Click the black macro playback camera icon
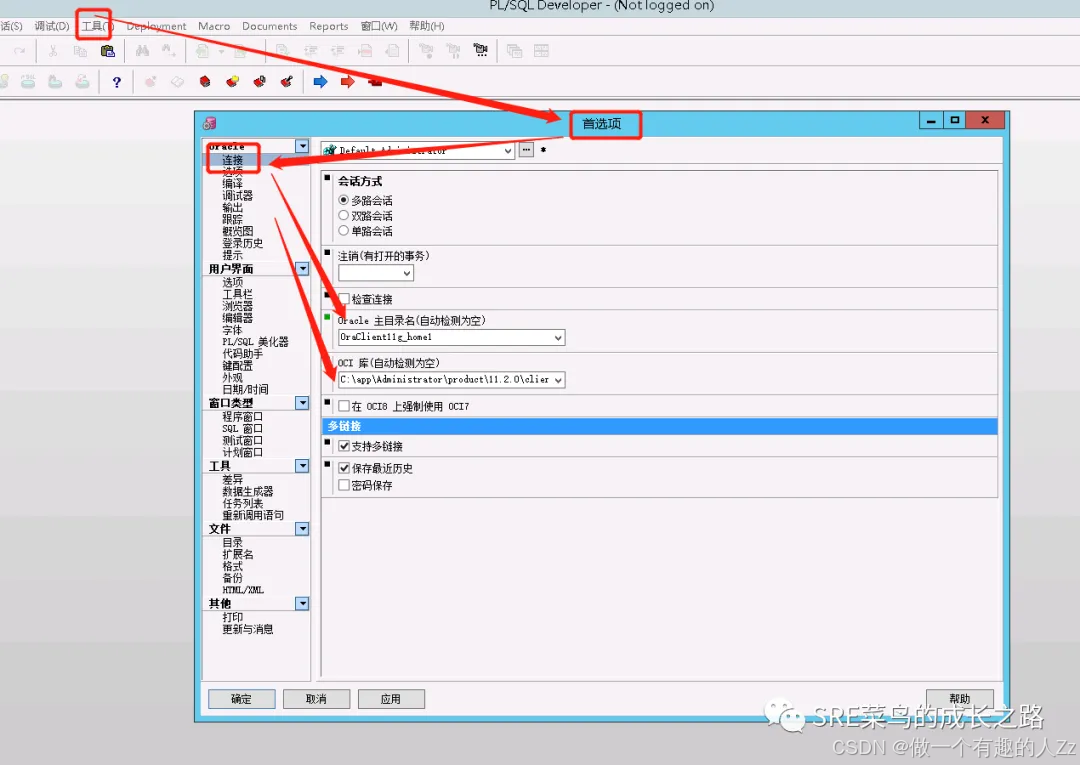The height and width of the screenshot is (765, 1080). 481,50
